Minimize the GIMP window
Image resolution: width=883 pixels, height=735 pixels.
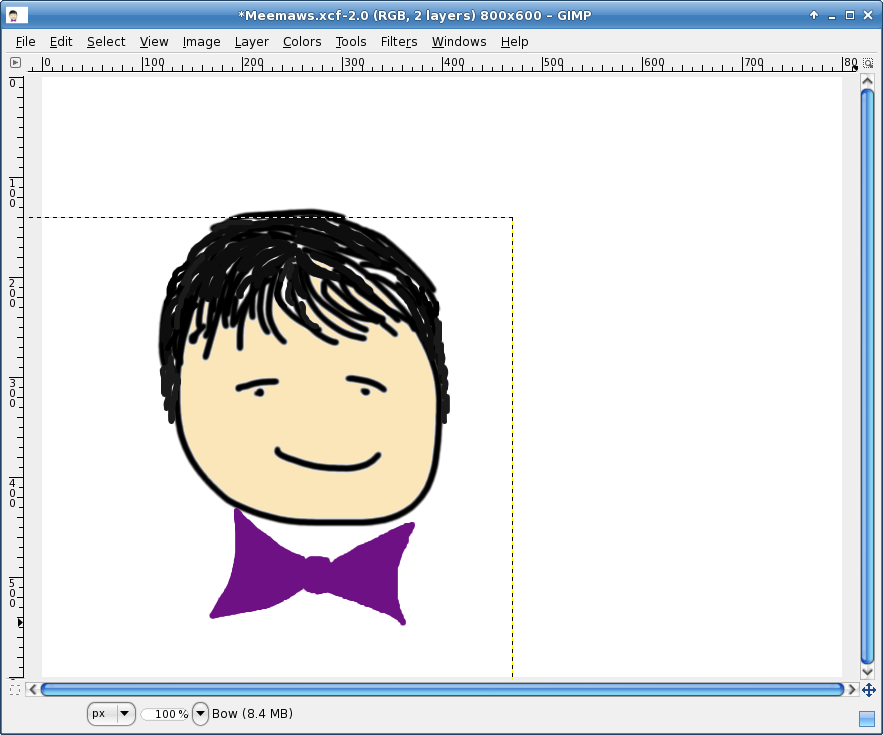coord(832,16)
